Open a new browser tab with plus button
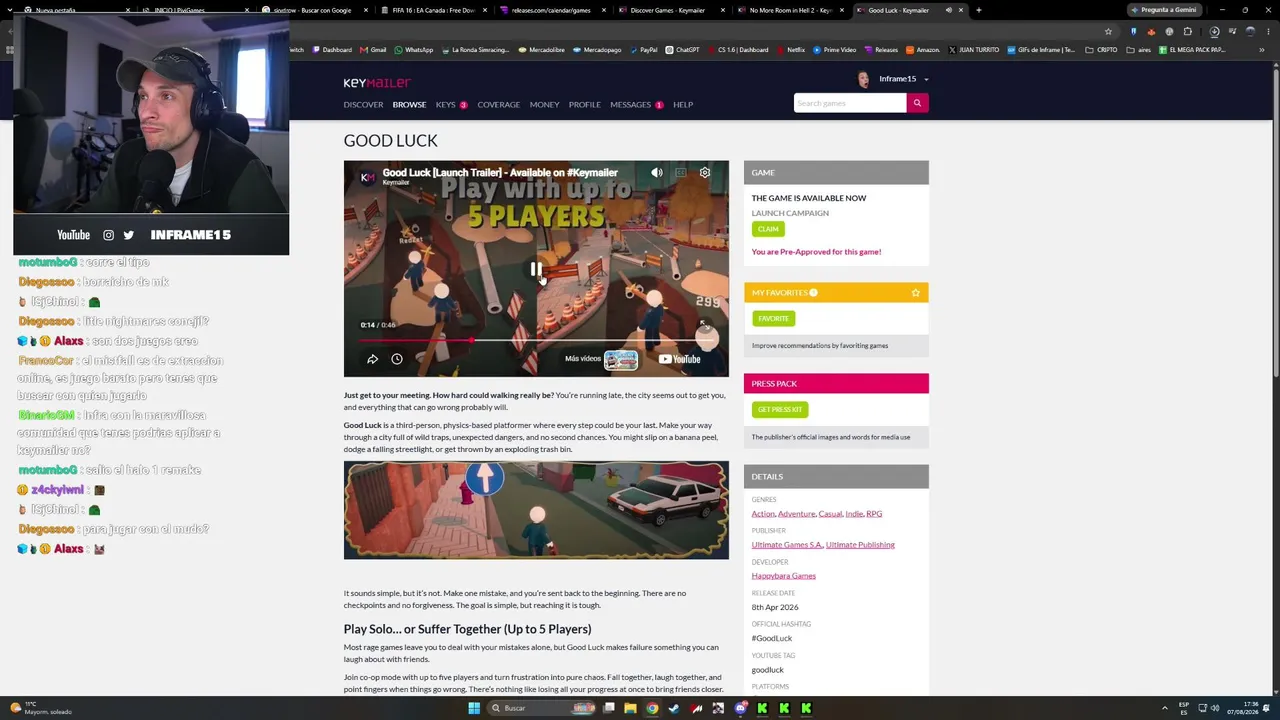1280x720 pixels. 978,10
